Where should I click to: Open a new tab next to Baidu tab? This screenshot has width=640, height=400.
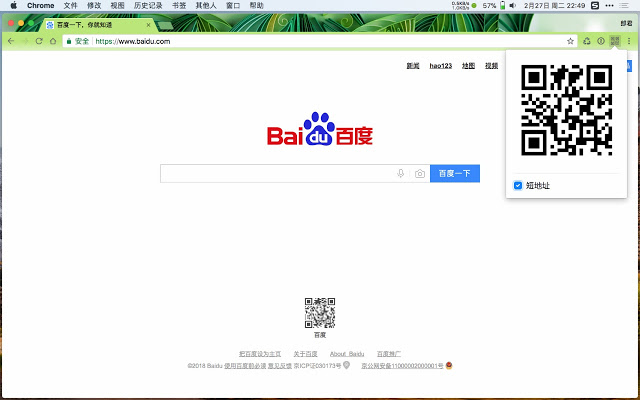coord(165,26)
